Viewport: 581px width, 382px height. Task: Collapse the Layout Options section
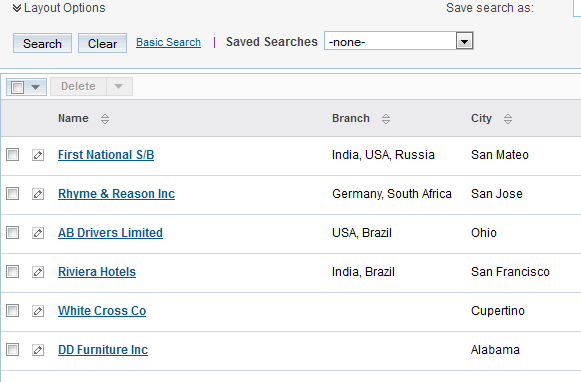coord(59,8)
